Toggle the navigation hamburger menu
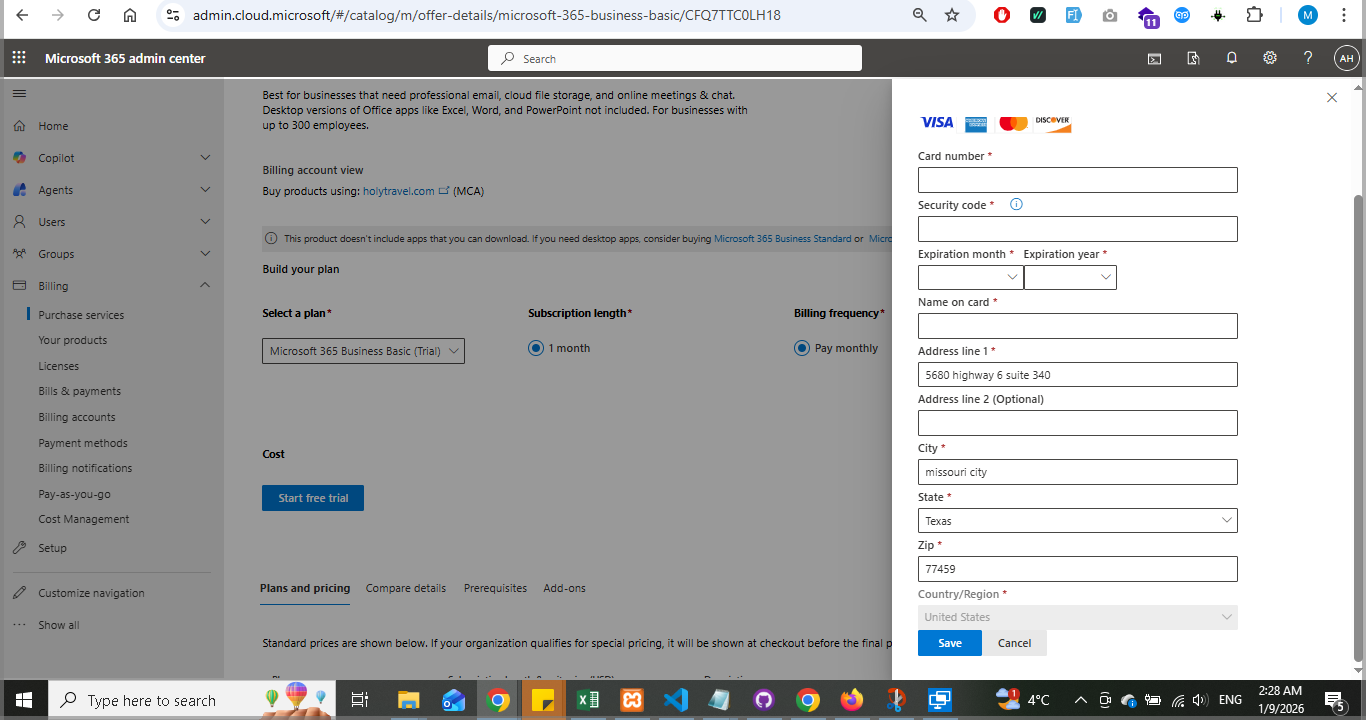 click(19, 93)
